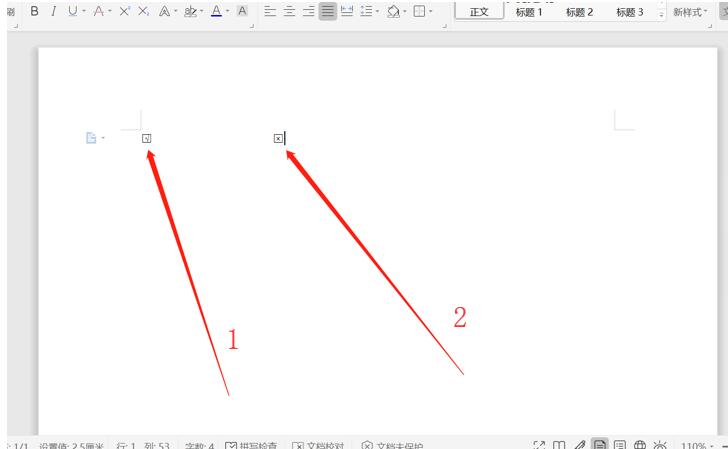Open the paragraph layout icon beside the page
This screenshot has width=728, height=449.
coord(92,138)
